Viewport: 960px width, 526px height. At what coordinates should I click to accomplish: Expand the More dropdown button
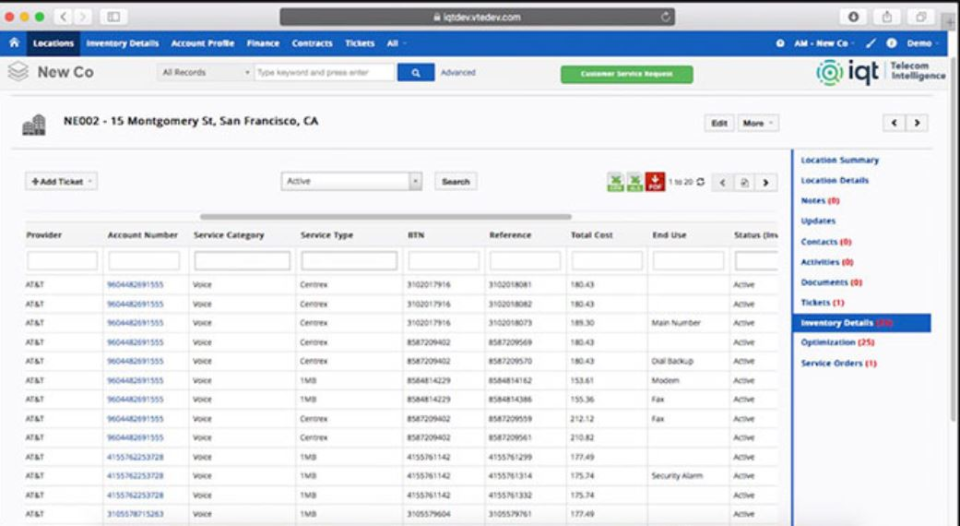click(758, 123)
